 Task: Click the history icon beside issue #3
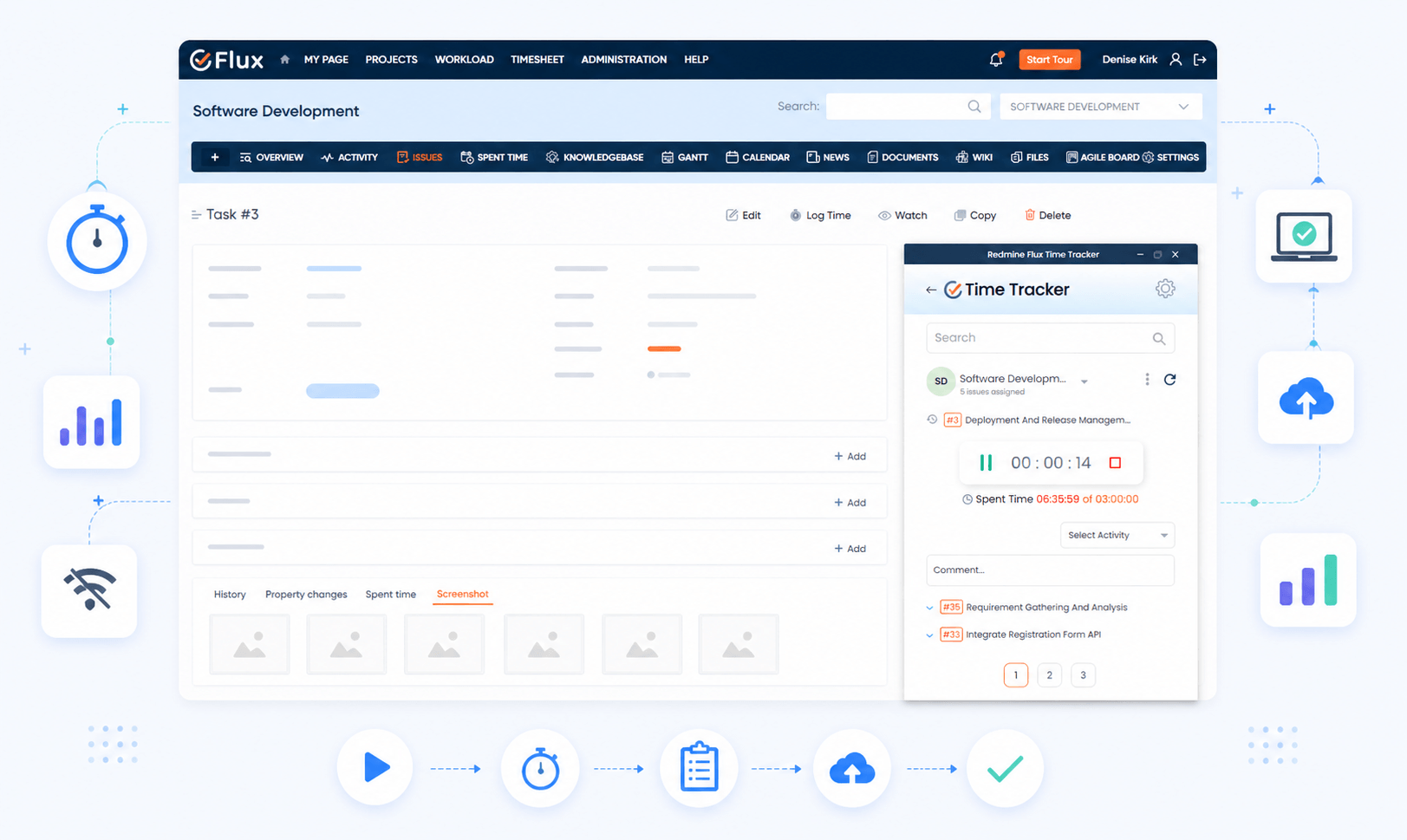[932, 420]
